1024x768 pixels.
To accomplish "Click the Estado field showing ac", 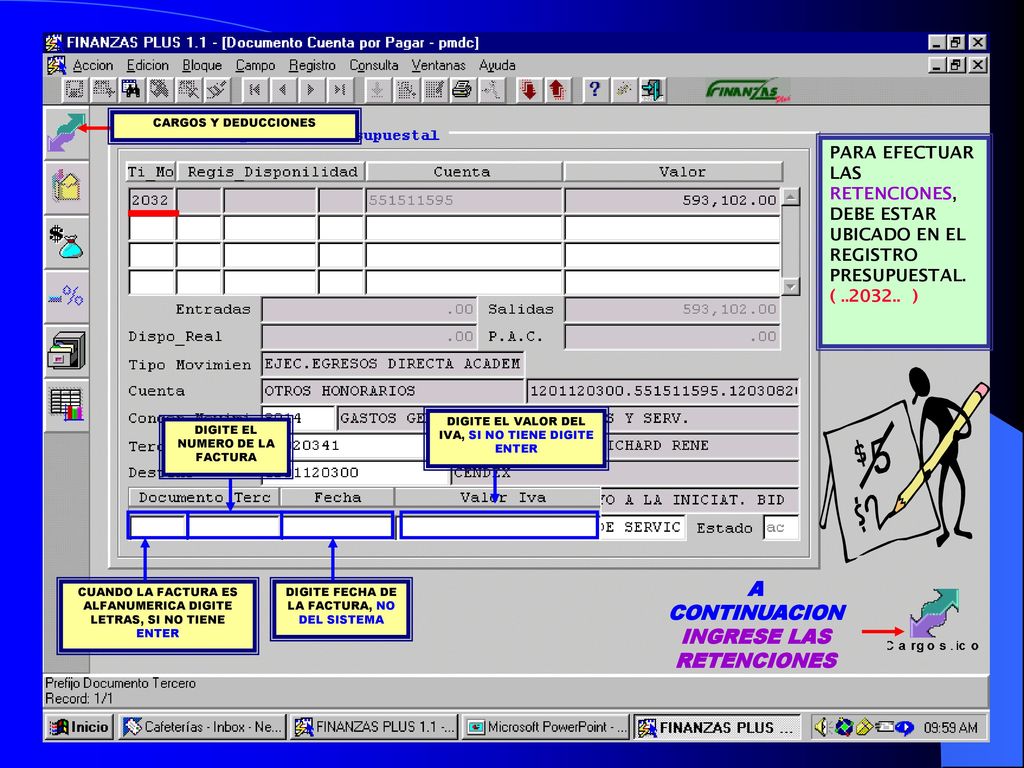I will coord(781,528).
